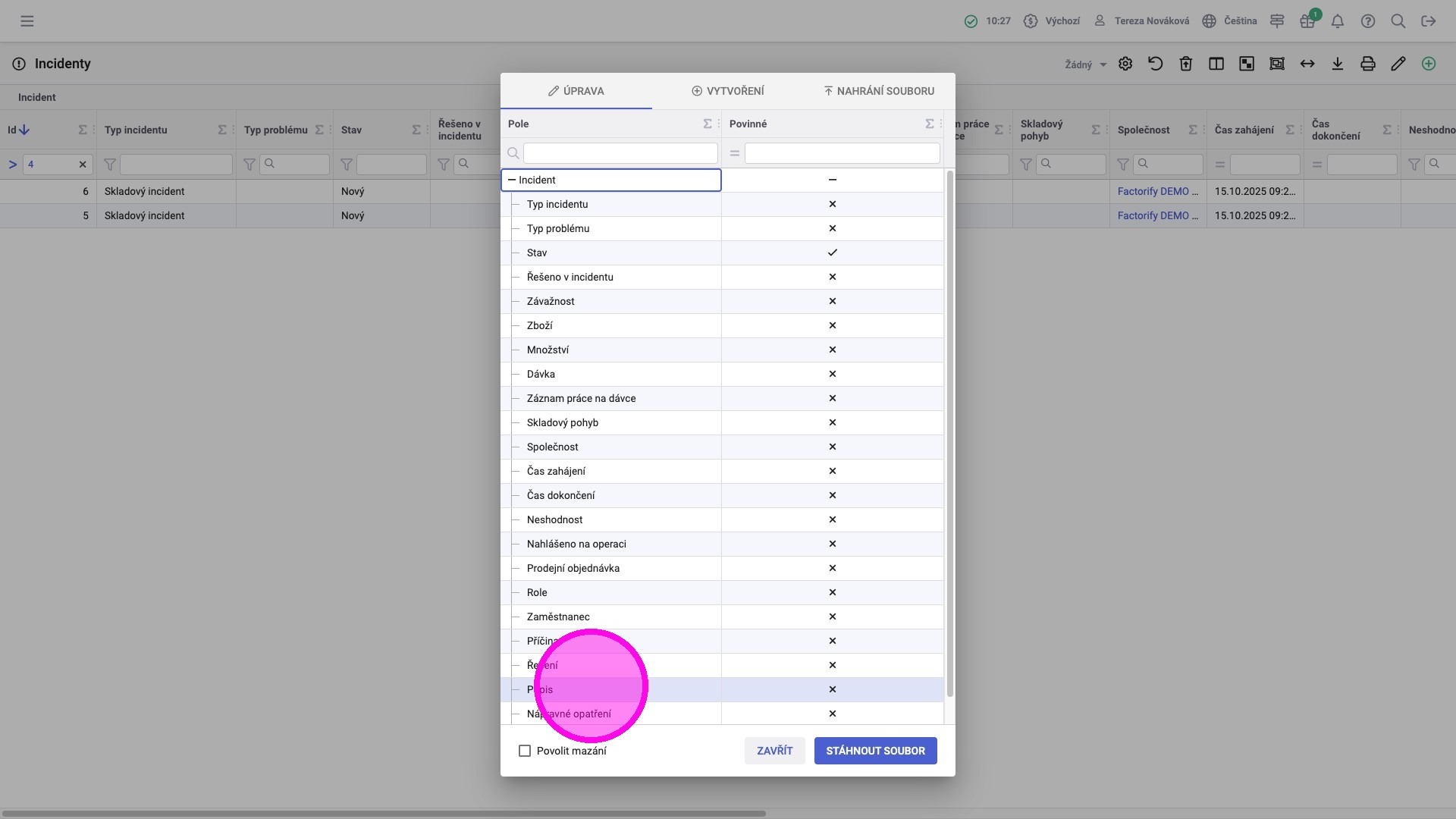Collapse the Incident tree node
The image size is (1456, 819).
tap(512, 180)
